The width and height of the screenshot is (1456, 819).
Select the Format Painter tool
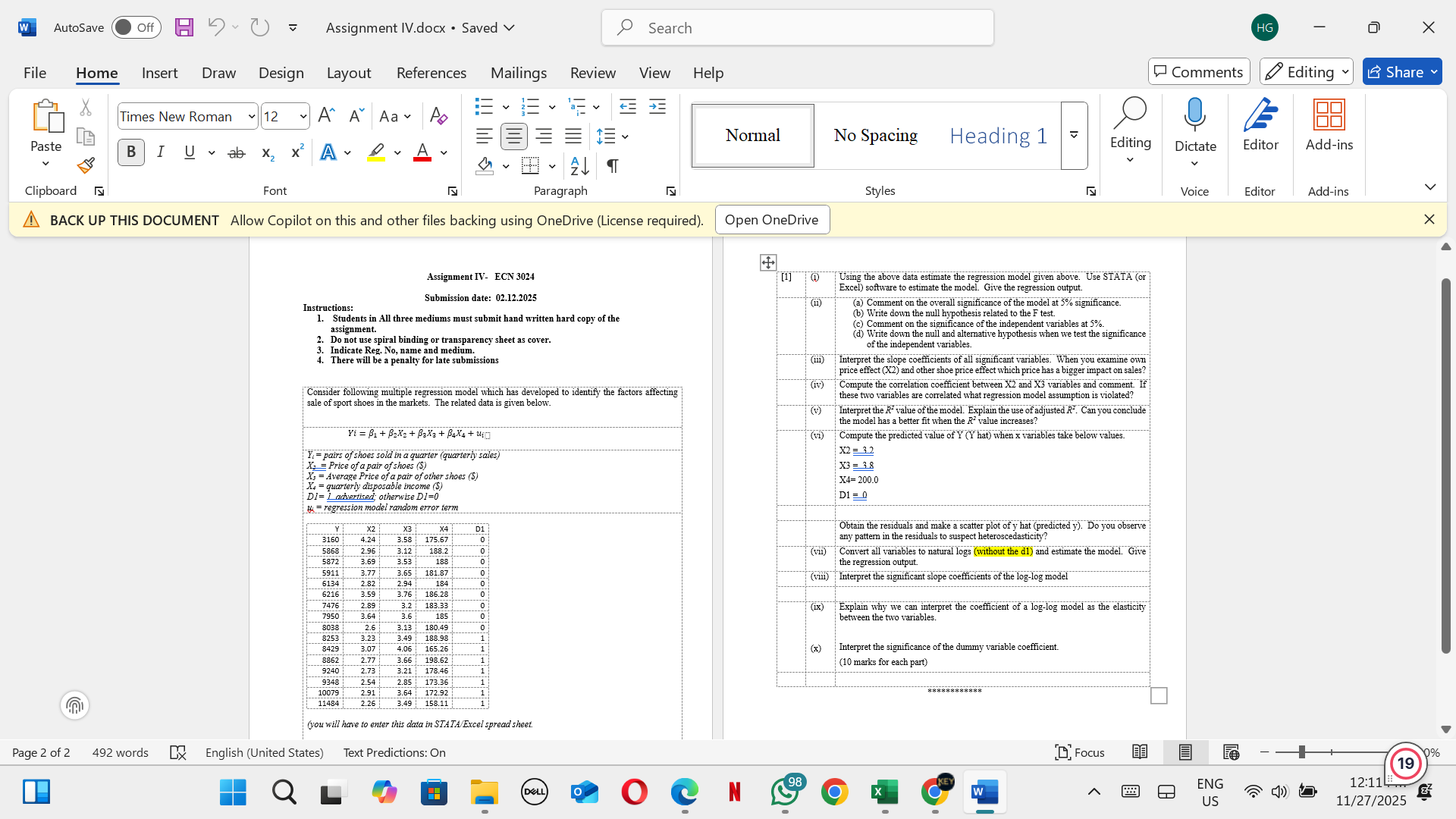[x=85, y=165]
